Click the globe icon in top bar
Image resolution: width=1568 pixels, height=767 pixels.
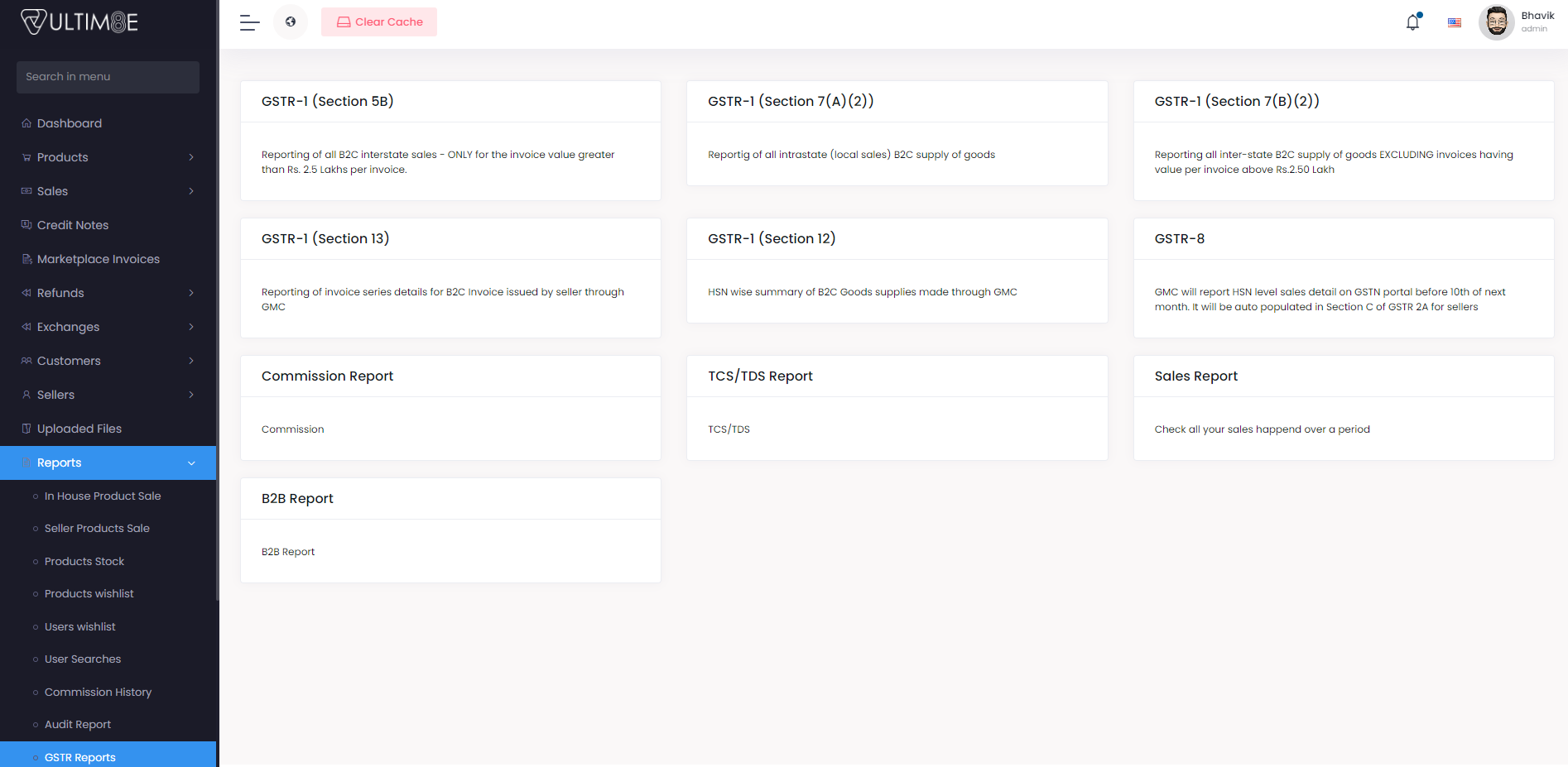pos(291,22)
